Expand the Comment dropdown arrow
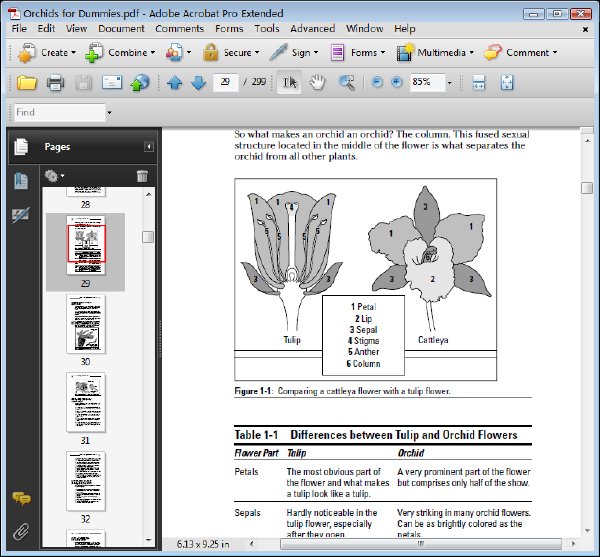Image resolution: width=600 pixels, height=557 pixels. coord(555,53)
